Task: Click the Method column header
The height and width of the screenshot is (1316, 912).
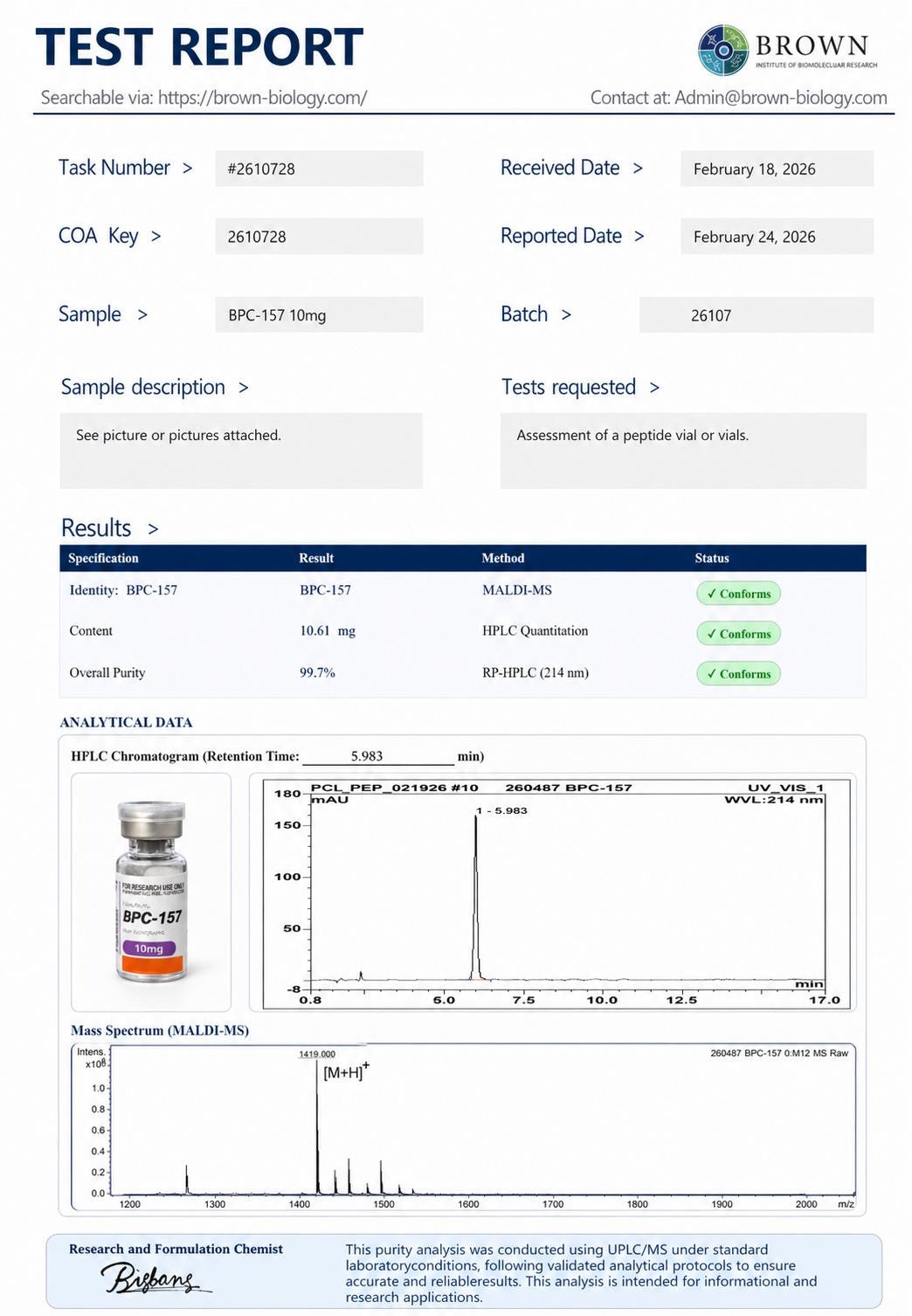Action: coord(503,558)
